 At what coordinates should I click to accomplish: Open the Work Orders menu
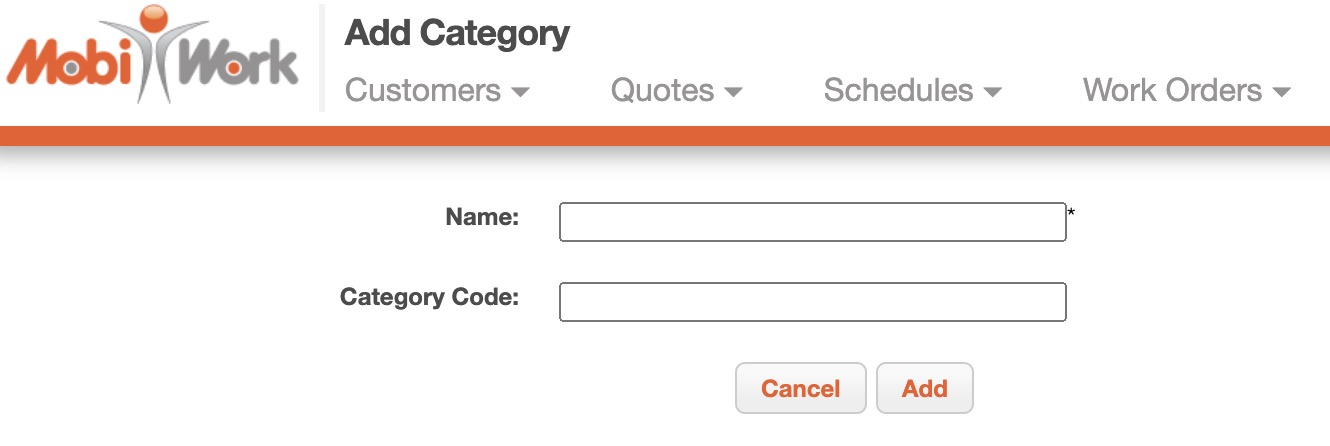pyautogui.click(x=1172, y=91)
